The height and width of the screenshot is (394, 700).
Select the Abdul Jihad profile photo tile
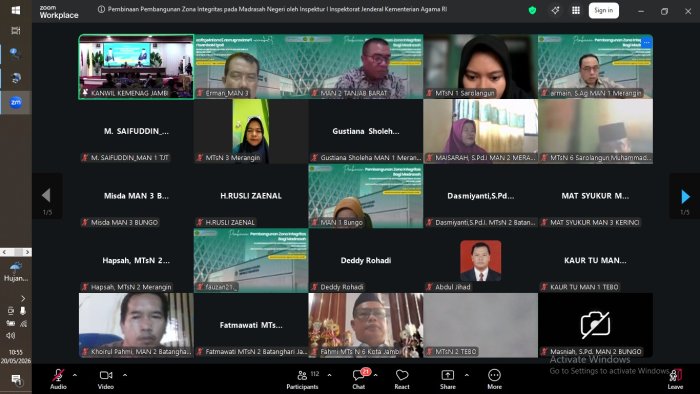click(x=480, y=261)
